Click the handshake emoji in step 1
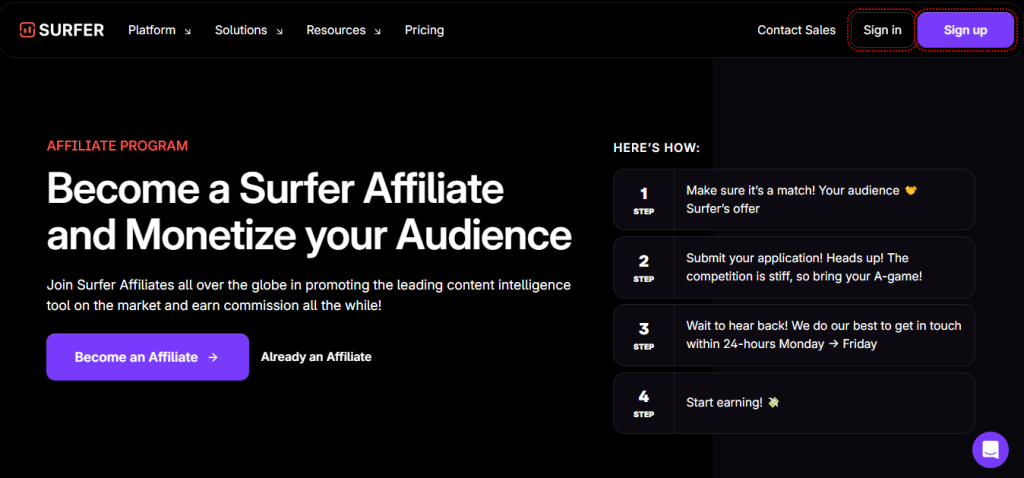 coord(911,191)
